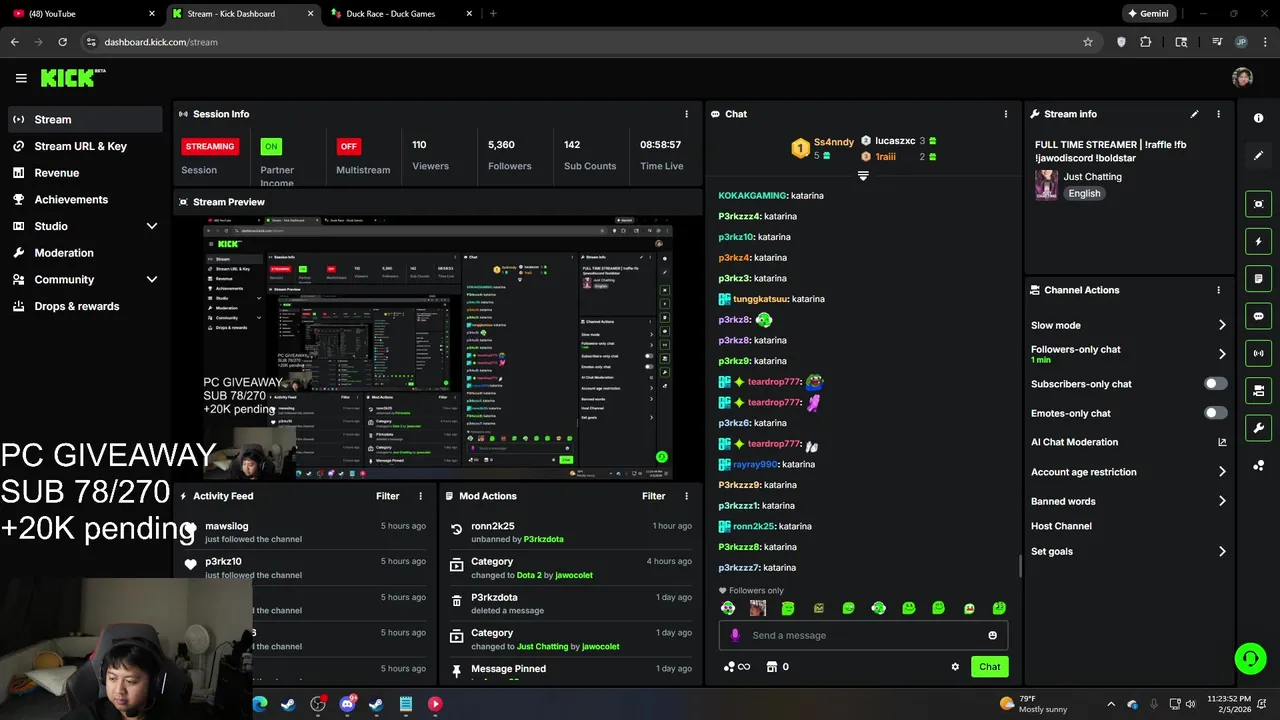Viewport: 1280px width, 720px height.
Task: Click the info icon in right rail
Action: [x=1259, y=118]
